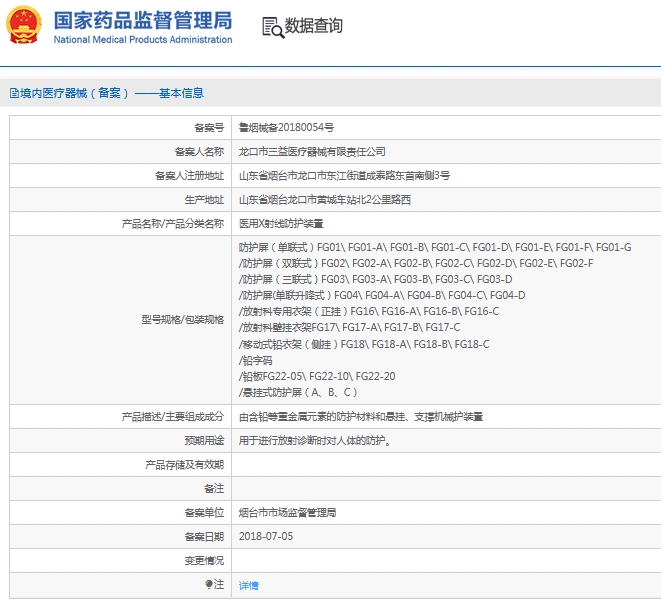Viewport: 661px width, 603px height.
Task: Click the 产品名称/产品分类名称 label
Action: point(173,223)
